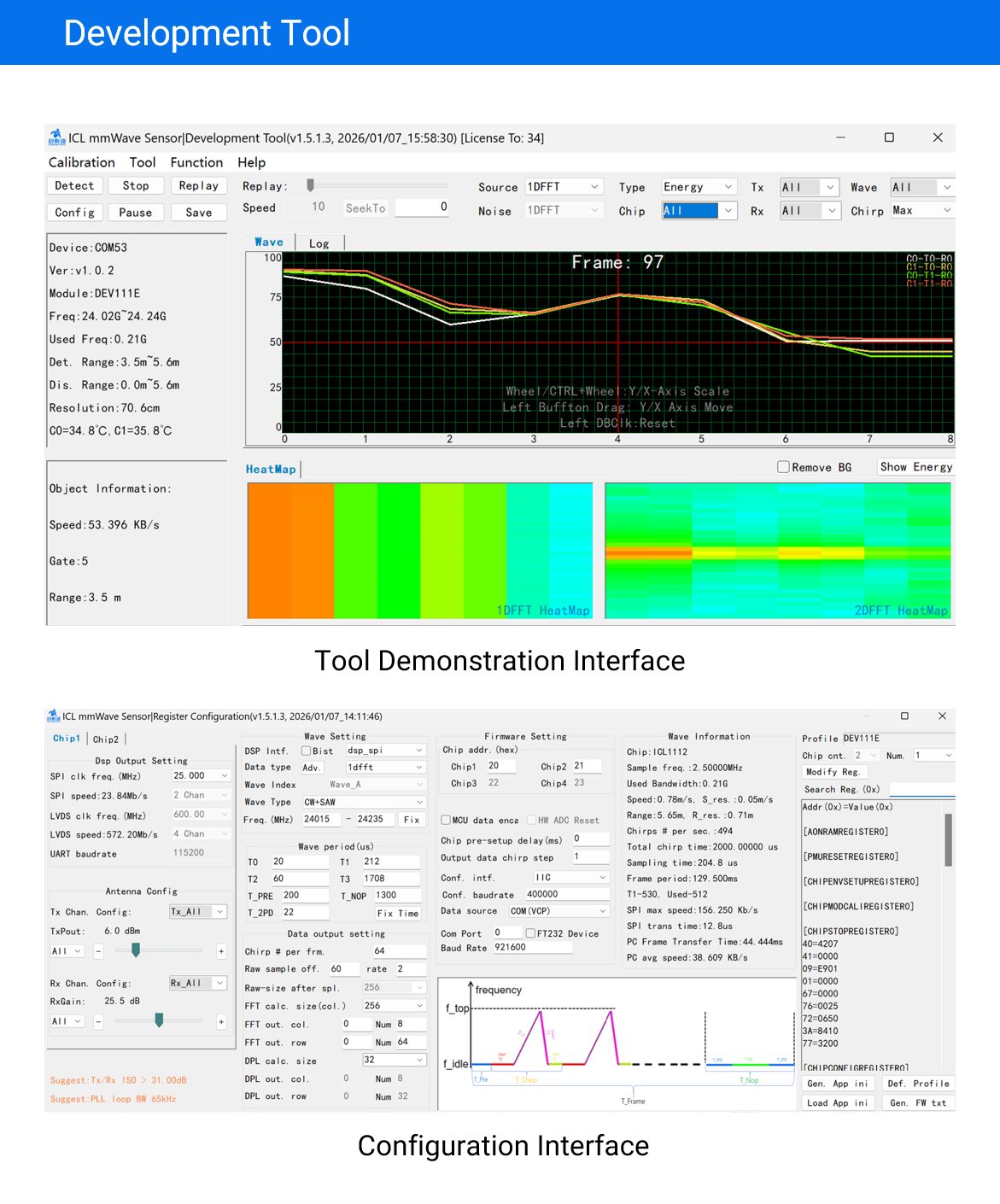Open the Calibration menu
Screen dimensions: 1000x1204
pyautogui.click(x=81, y=162)
